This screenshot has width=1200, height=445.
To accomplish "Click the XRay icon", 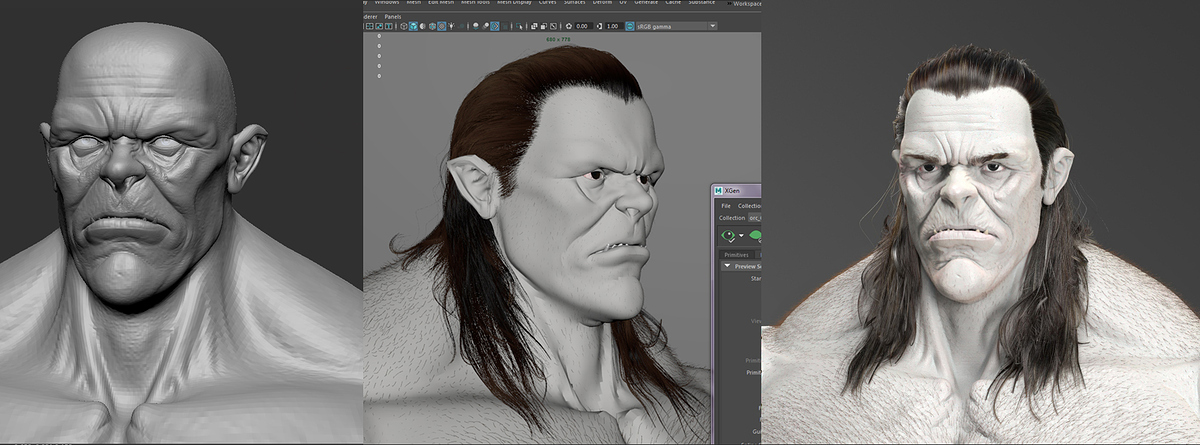I will pos(534,26).
